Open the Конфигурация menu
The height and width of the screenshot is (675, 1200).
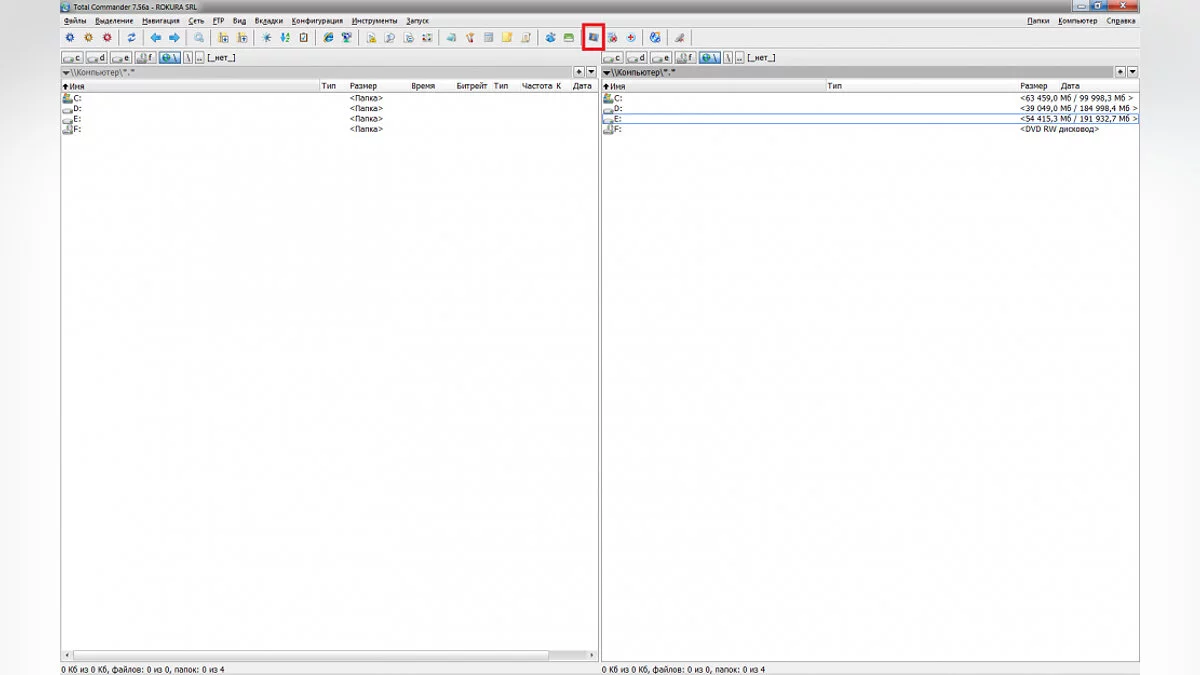point(317,20)
